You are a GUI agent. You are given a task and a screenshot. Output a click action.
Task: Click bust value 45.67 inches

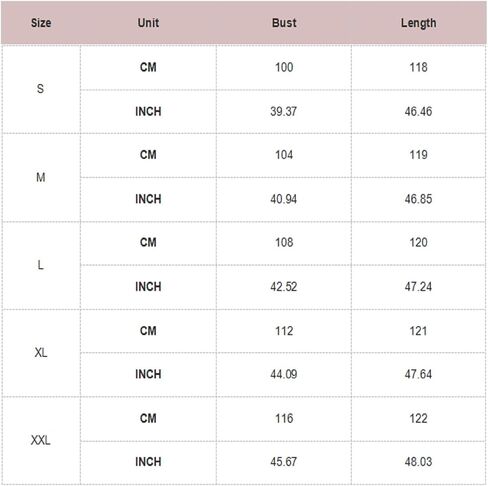283,462
